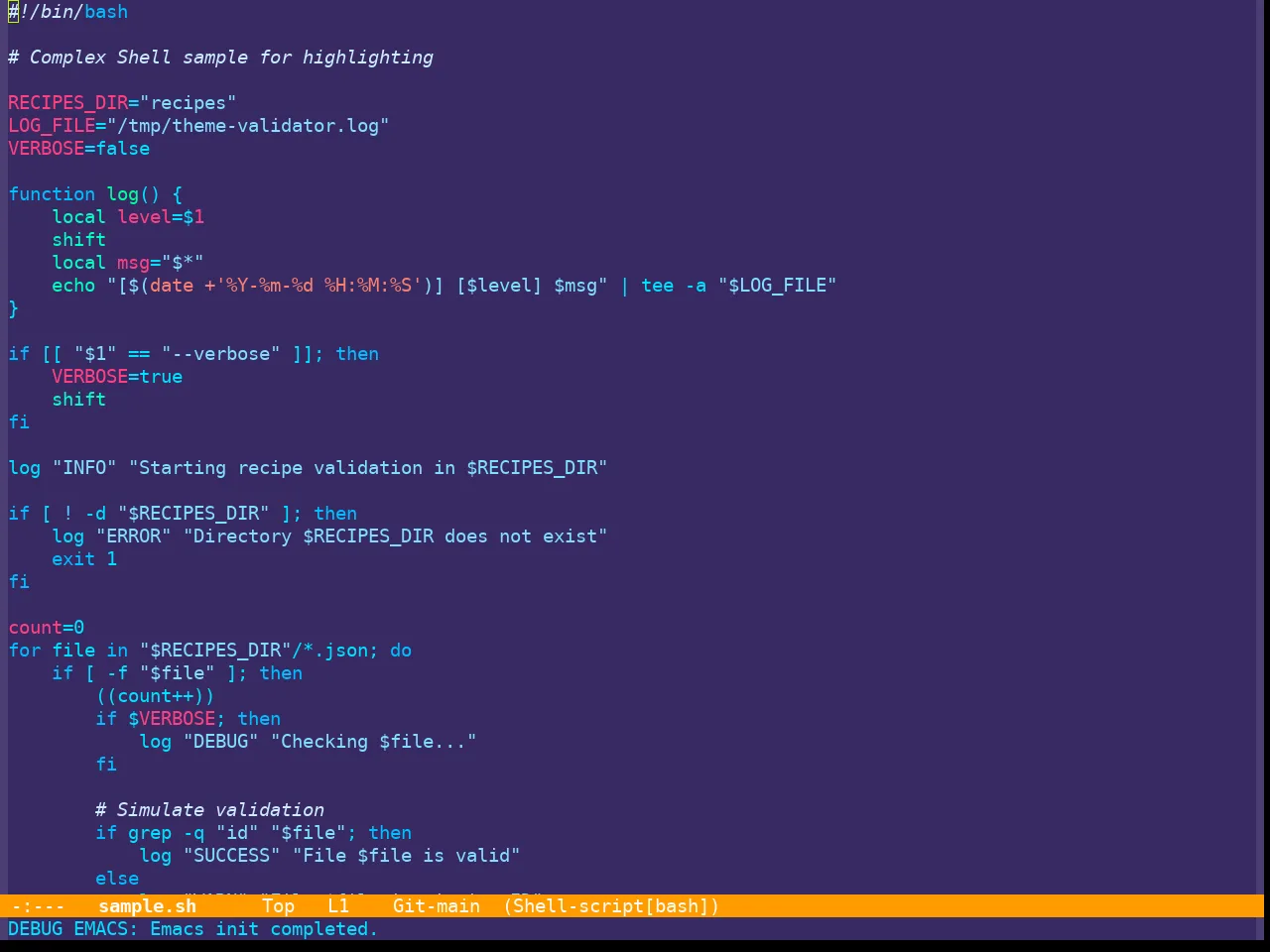Click the count=0 assignment

point(46,628)
